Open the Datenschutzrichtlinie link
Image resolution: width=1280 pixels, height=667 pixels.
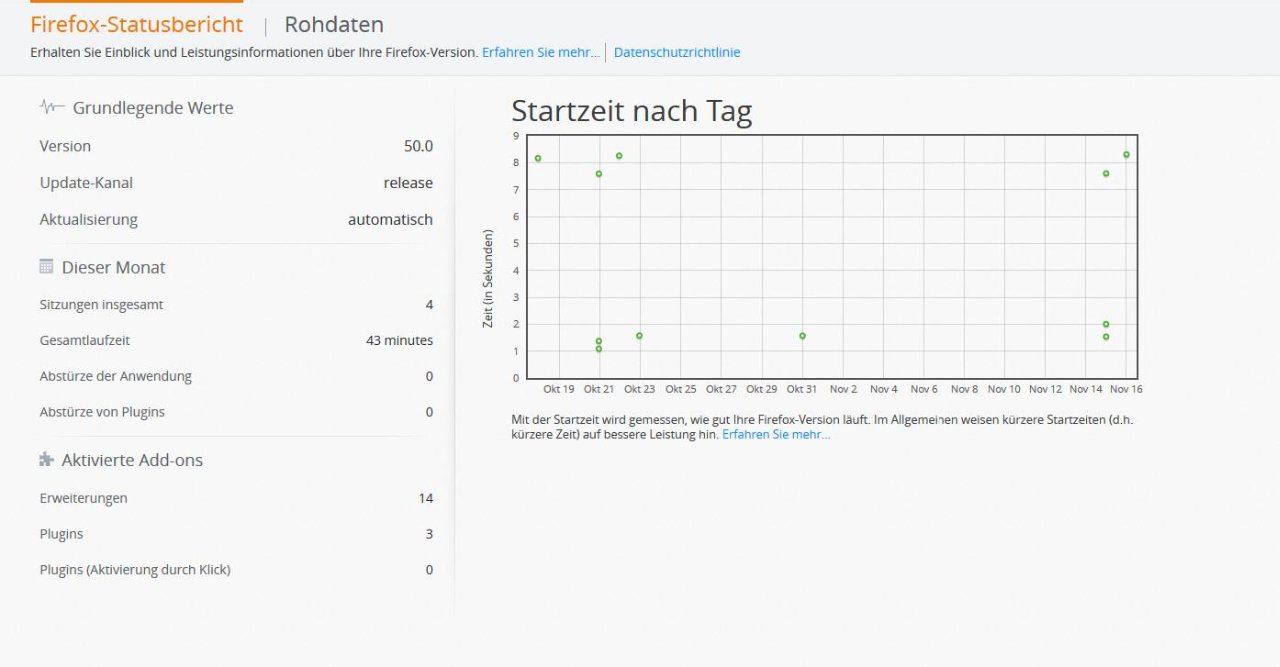click(x=677, y=52)
